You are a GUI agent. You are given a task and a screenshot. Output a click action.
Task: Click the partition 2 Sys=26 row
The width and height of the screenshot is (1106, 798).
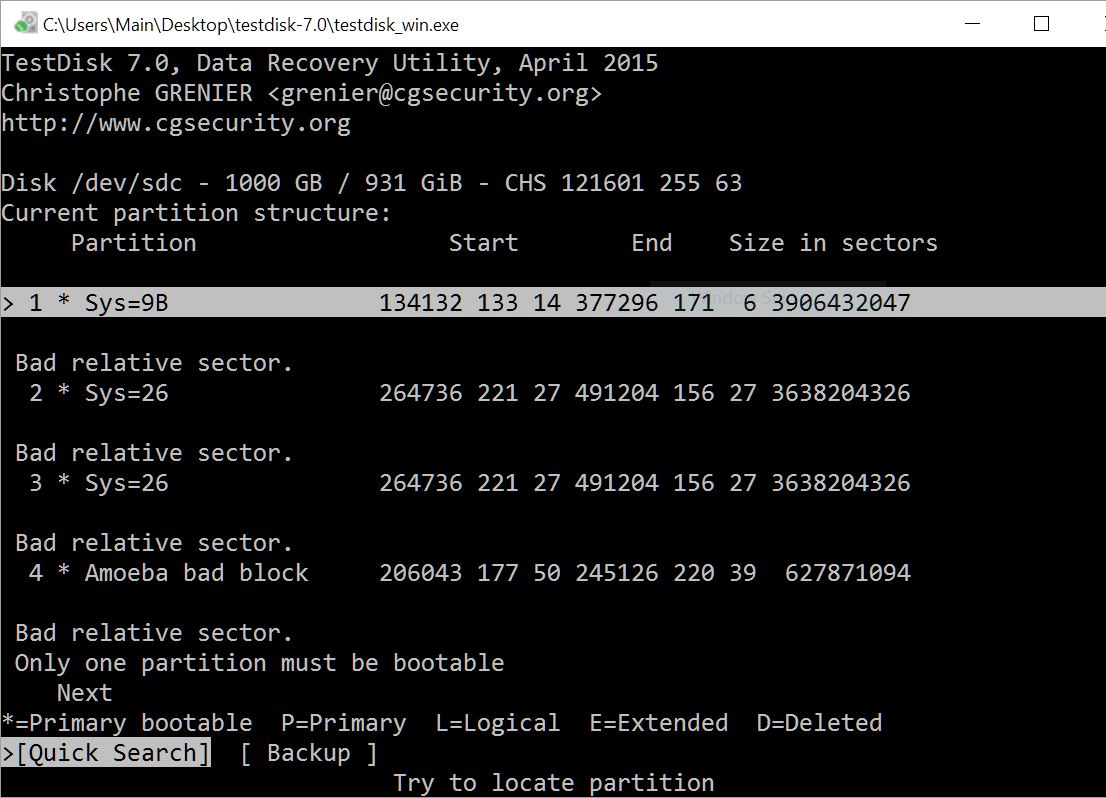point(469,392)
